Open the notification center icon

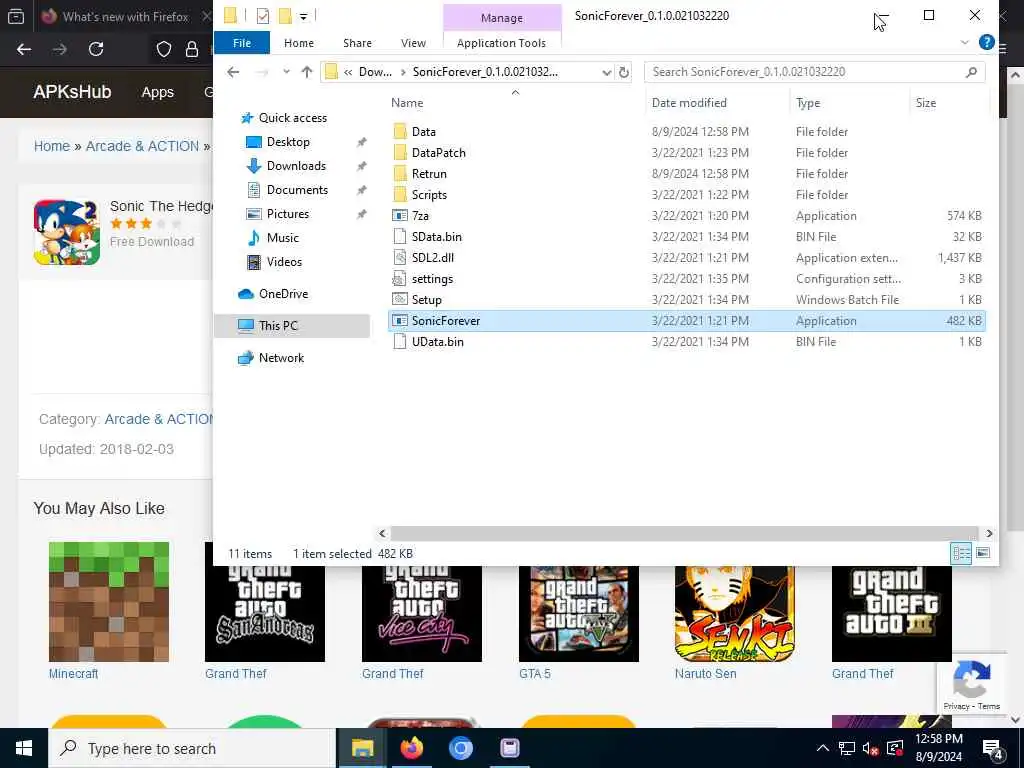coord(993,748)
